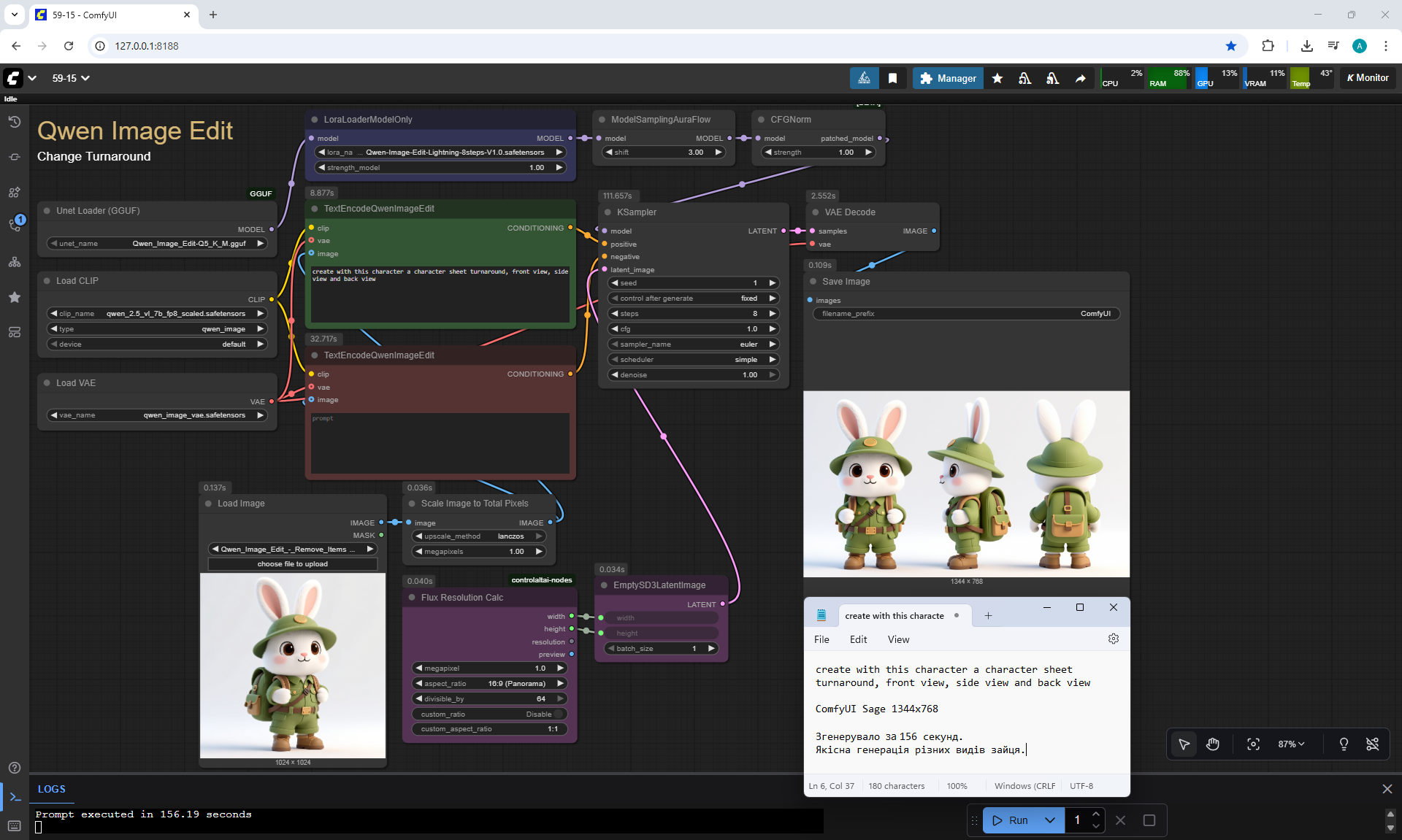Expand the 87% zoom dropdown

coord(1290,744)
